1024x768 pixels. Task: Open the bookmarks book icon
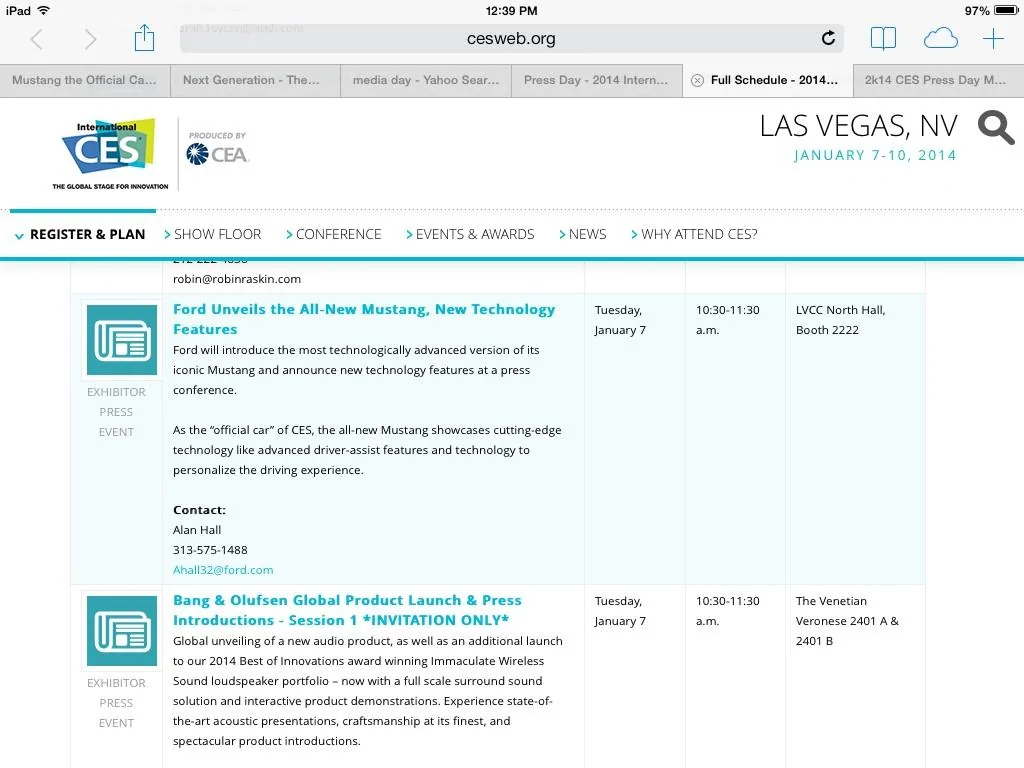point(883,39)
